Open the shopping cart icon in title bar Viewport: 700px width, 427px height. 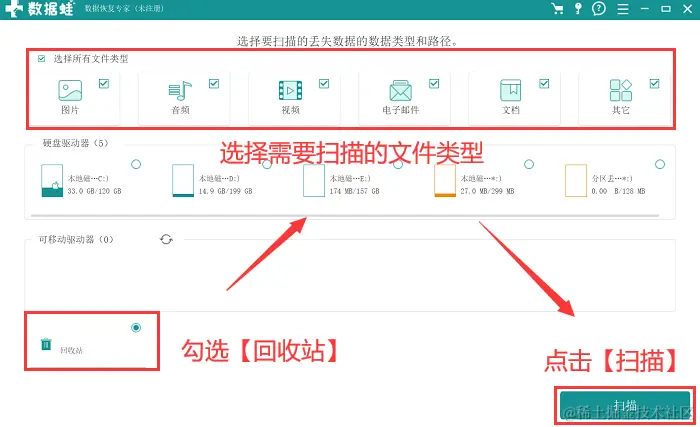[557, 8]
